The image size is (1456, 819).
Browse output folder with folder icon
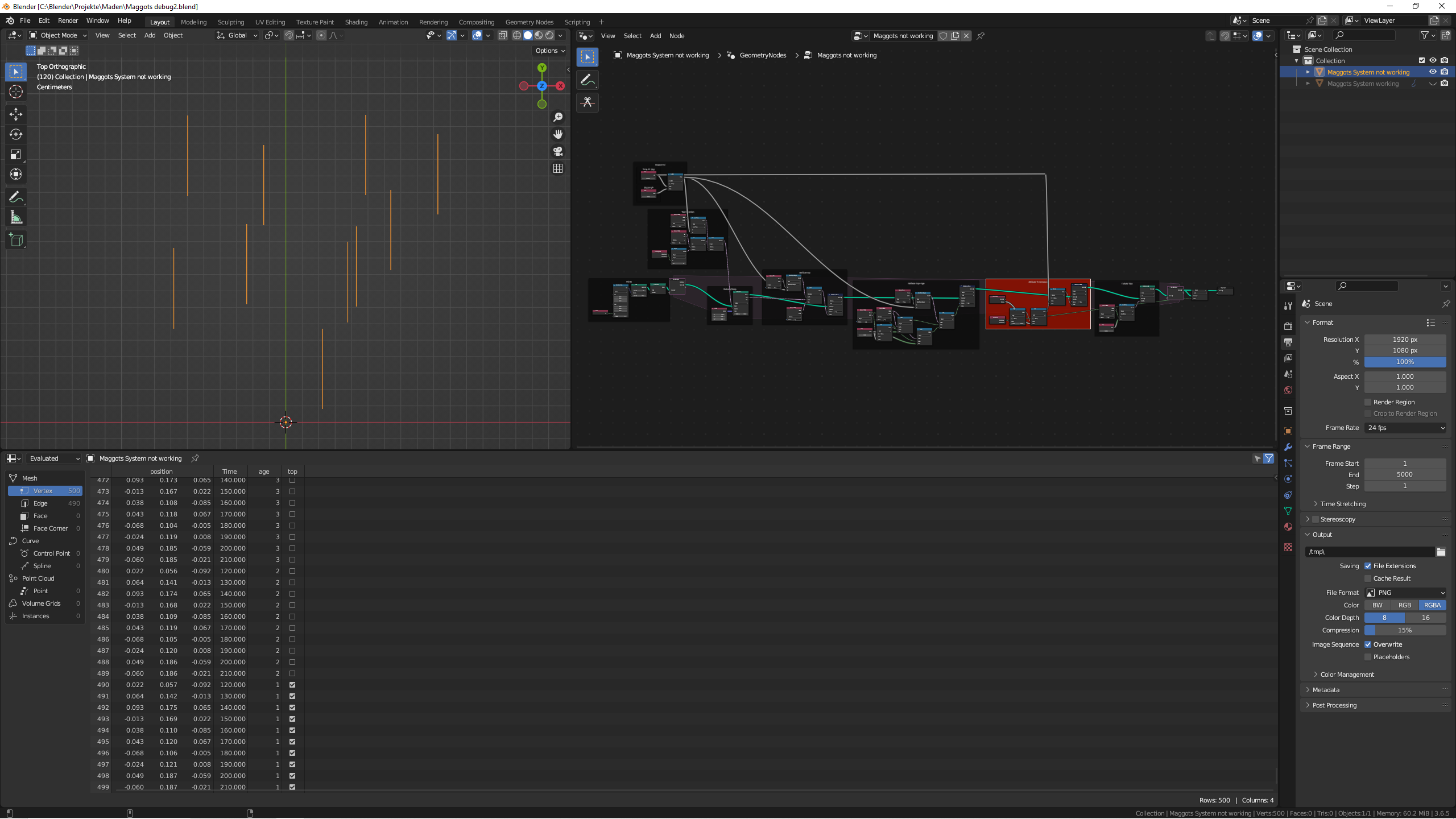(x=1441, y=552)
